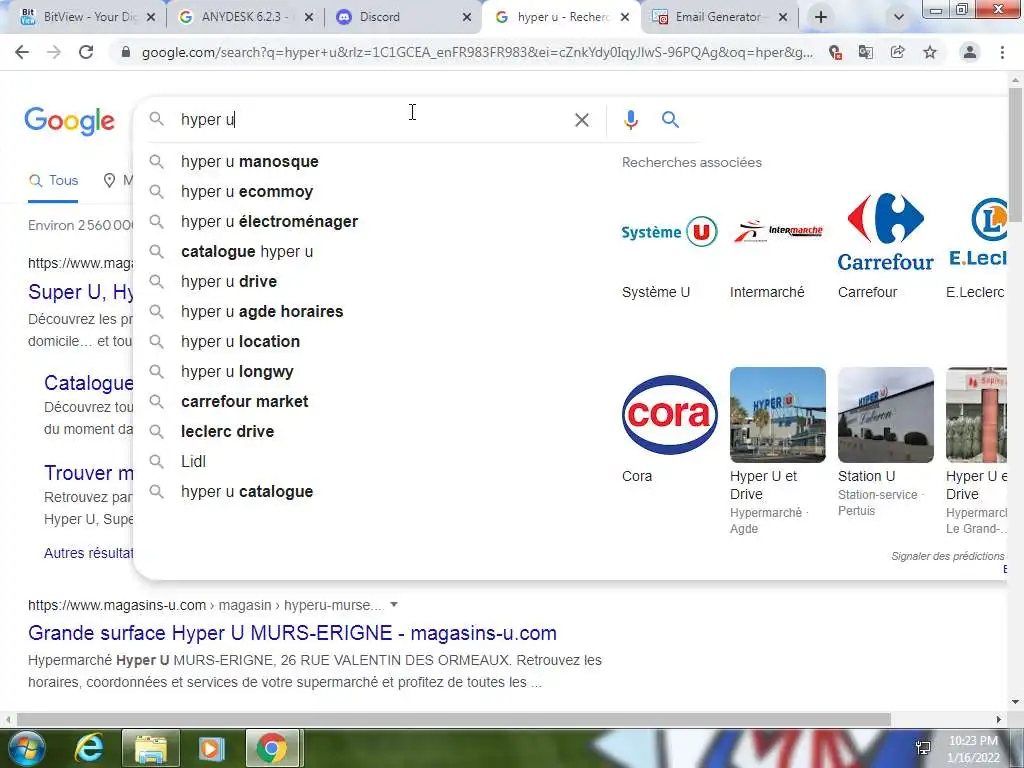Choose suggestion leclerc drive
This screenshot has height=768, width=1024.
227,432
